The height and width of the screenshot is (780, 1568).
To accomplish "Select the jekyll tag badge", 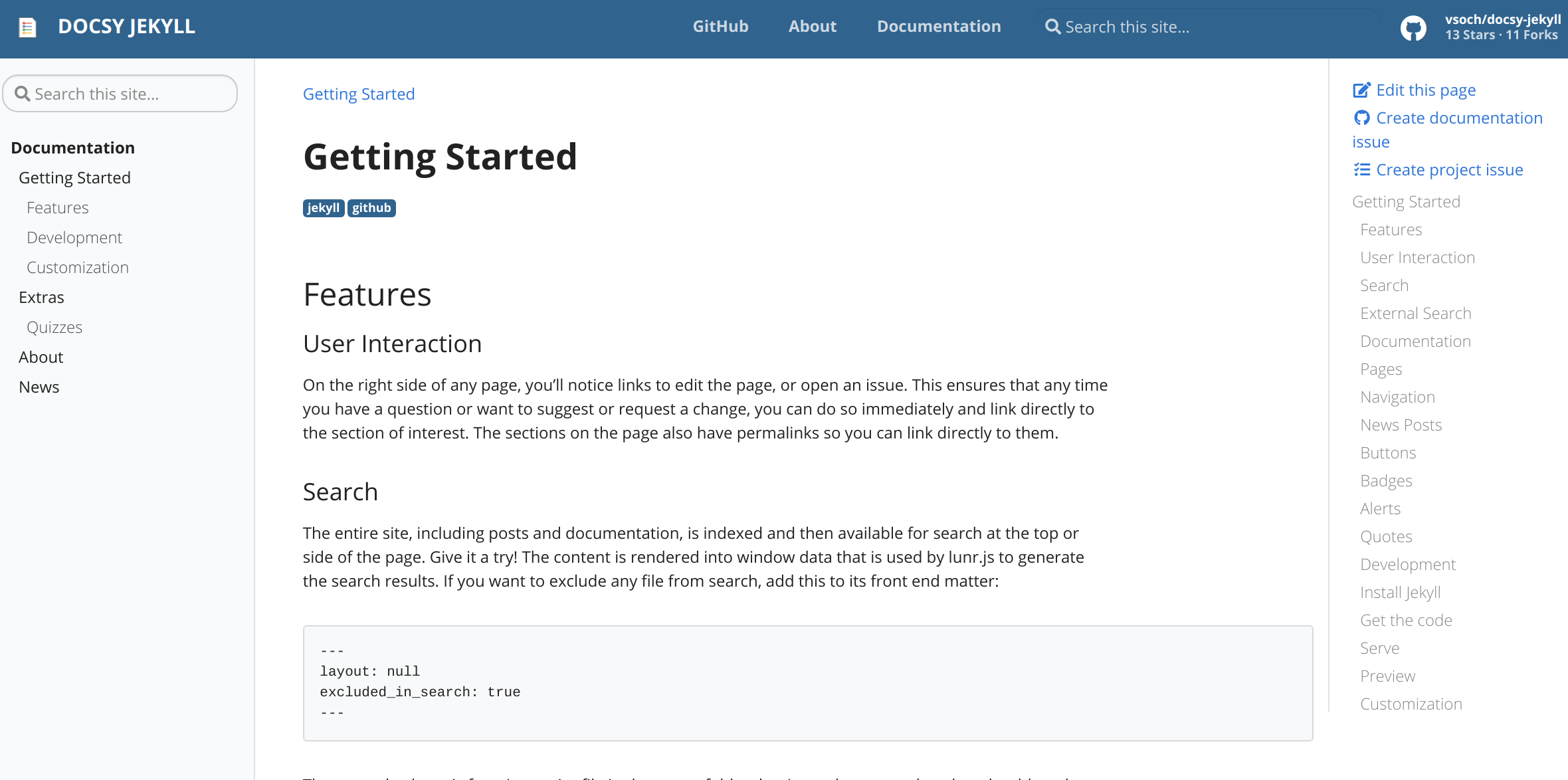I will click(x=324, y=208).
